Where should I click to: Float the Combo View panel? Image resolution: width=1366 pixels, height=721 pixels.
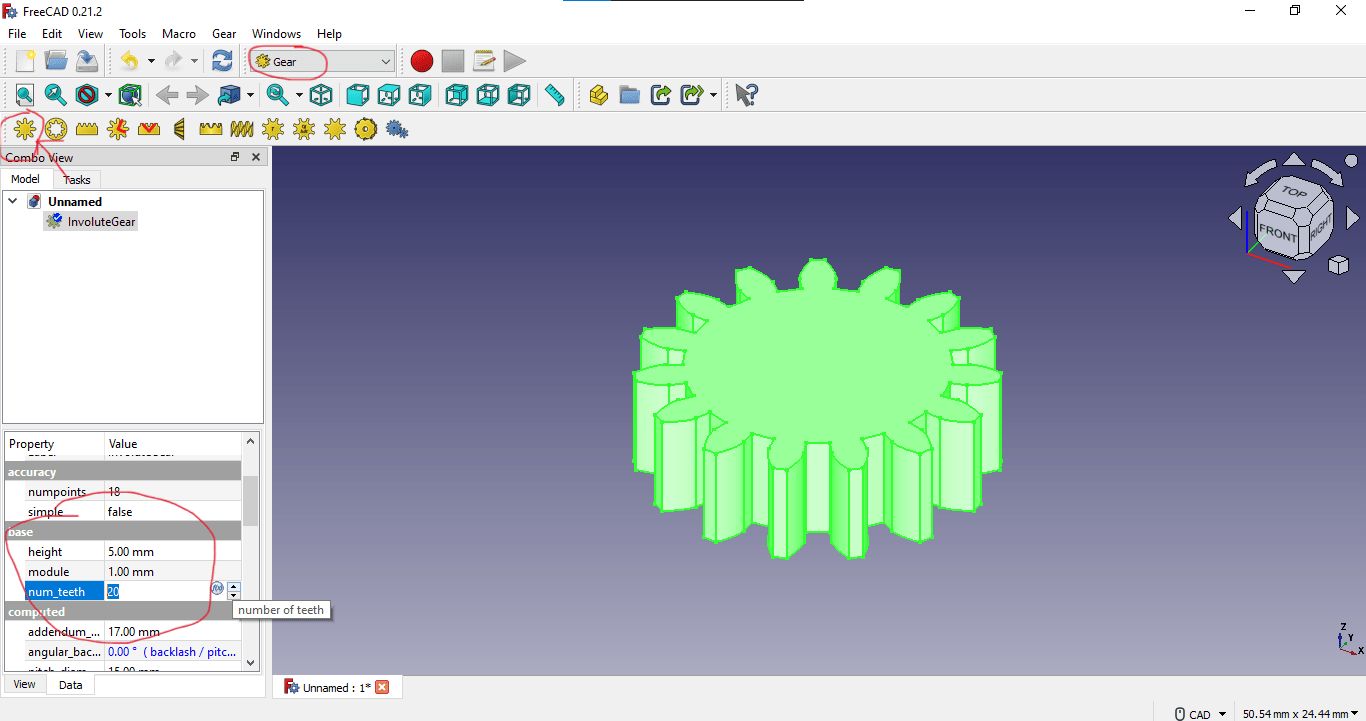point(235,157)
